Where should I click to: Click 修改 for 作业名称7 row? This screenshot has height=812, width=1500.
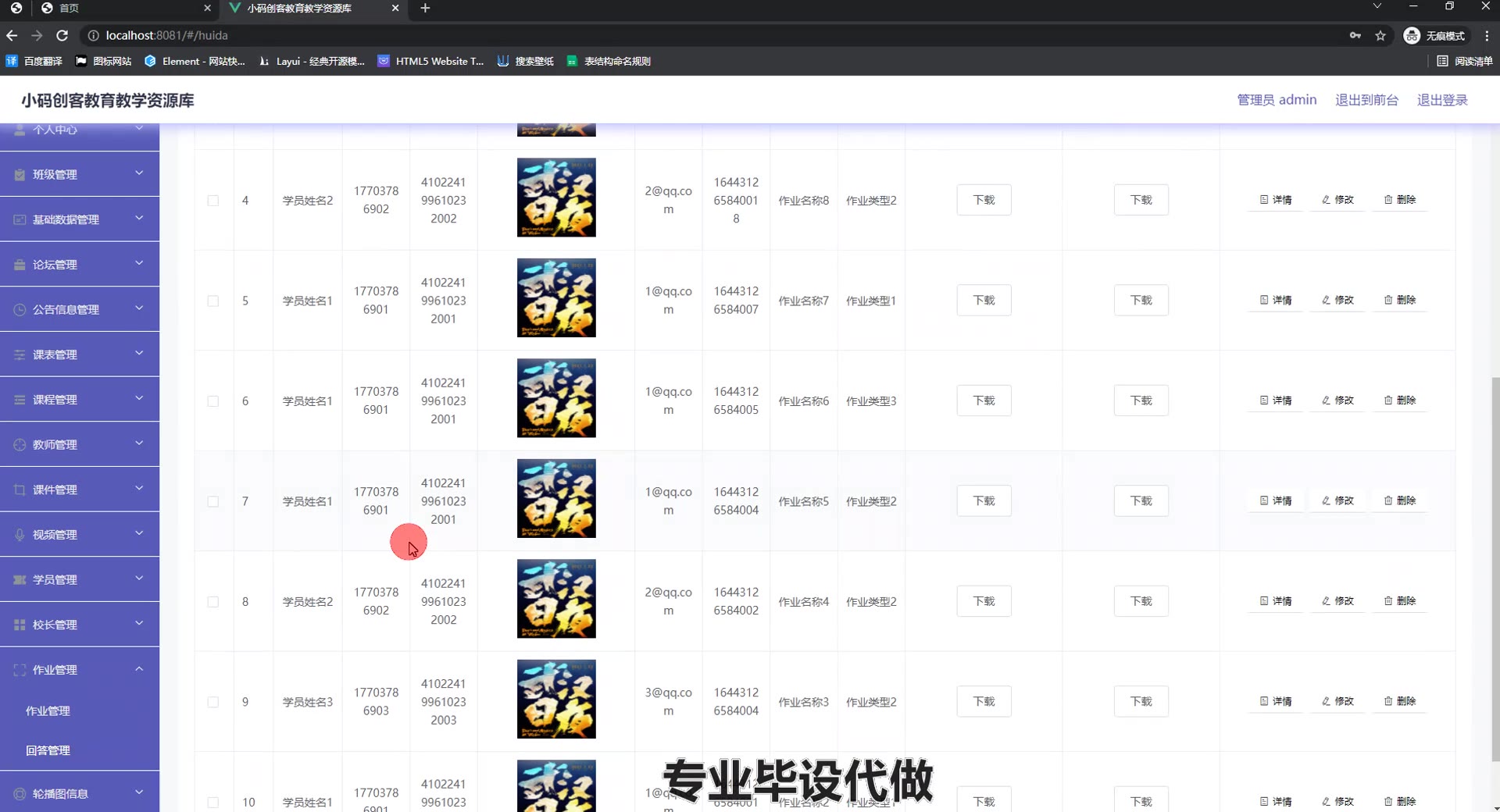tap(1337, 301)
